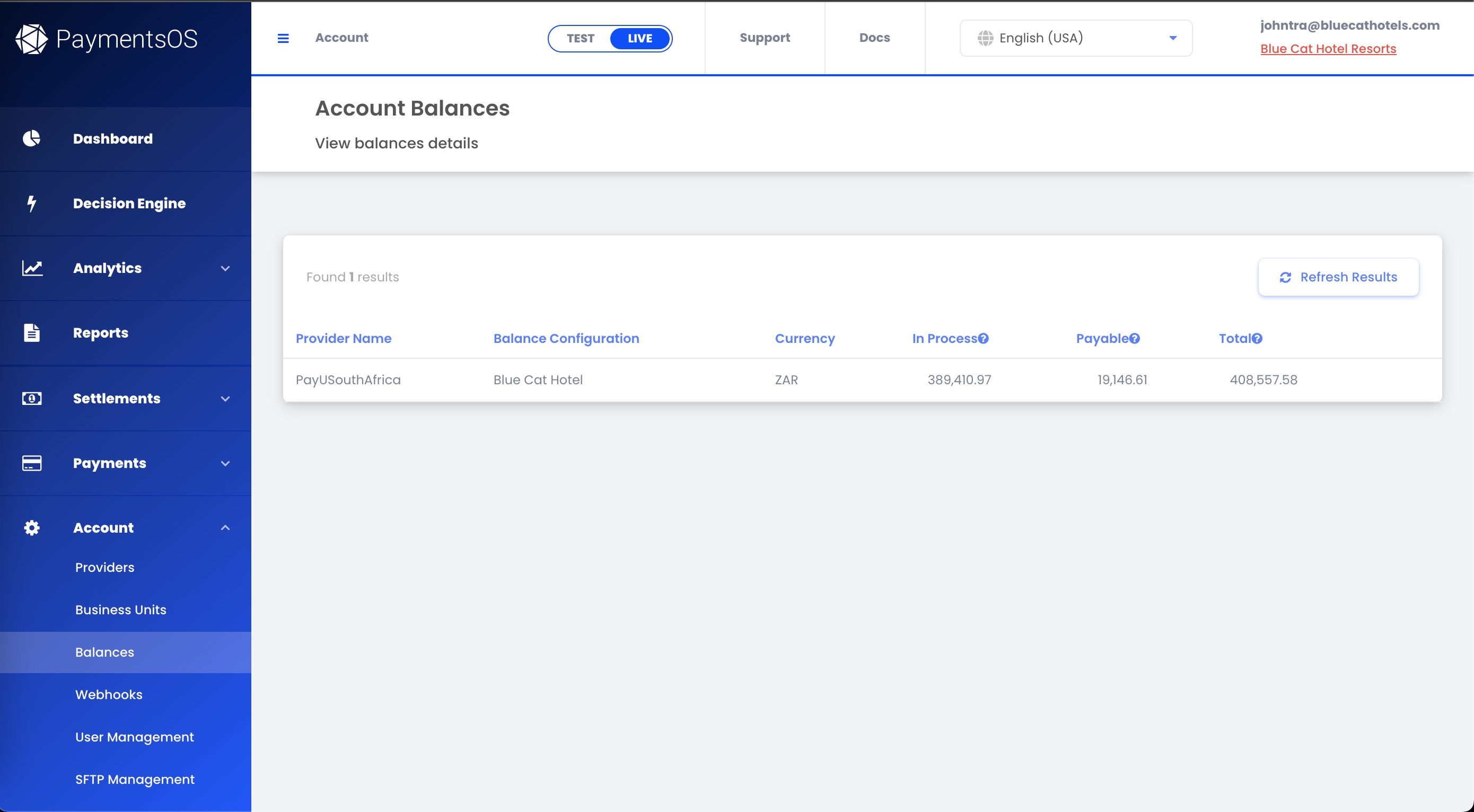
Task: Click the globe icon in language selector
Action: coord(985,38)
